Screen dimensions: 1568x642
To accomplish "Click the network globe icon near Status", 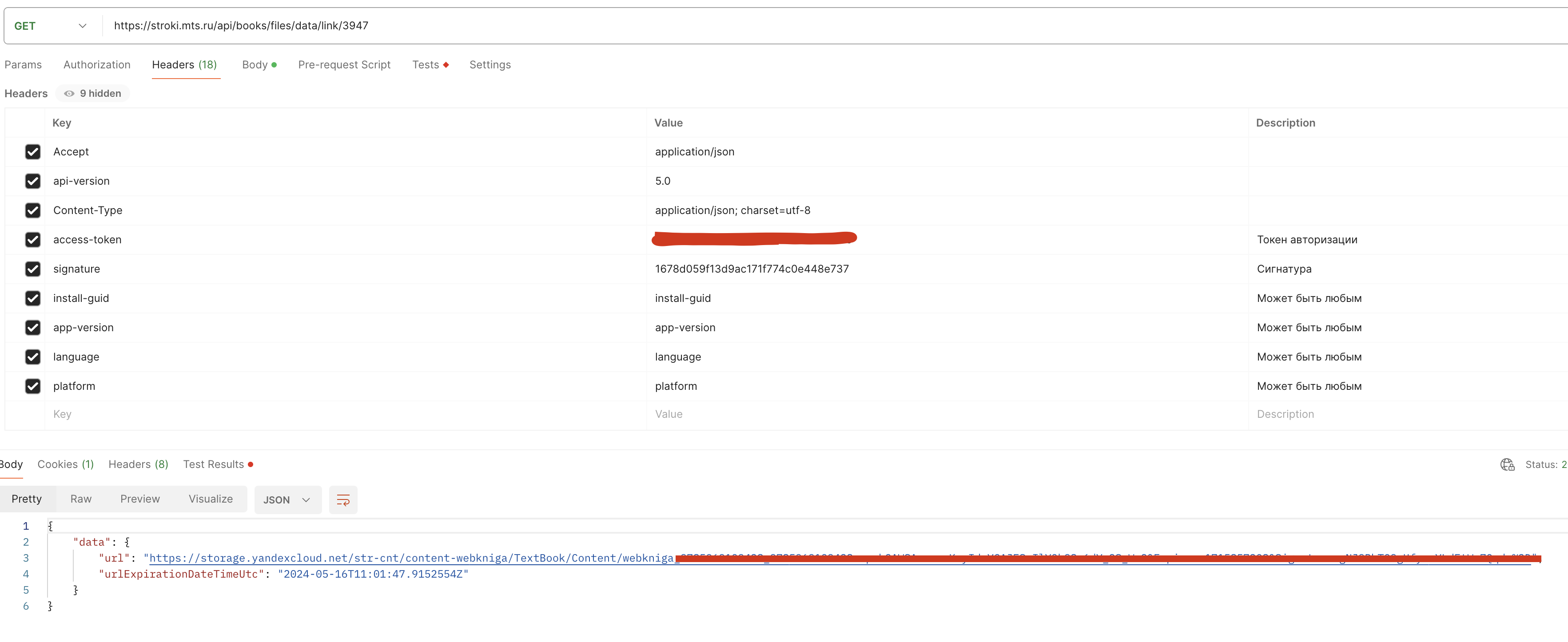I will [1507, 465].
